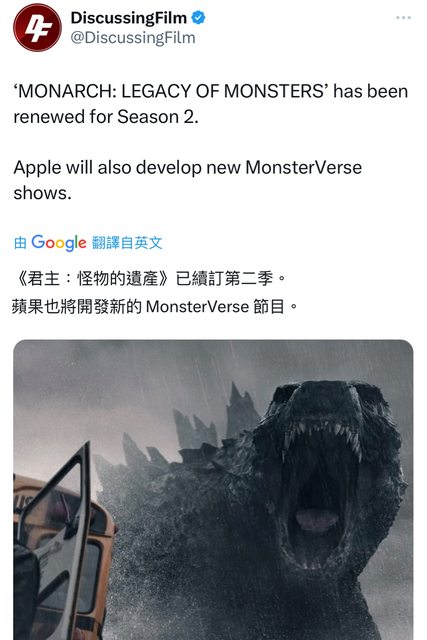Click the 'renewed for Season 2' line
This screenshot has height=640, width=427.
click(x=106, y=117)
